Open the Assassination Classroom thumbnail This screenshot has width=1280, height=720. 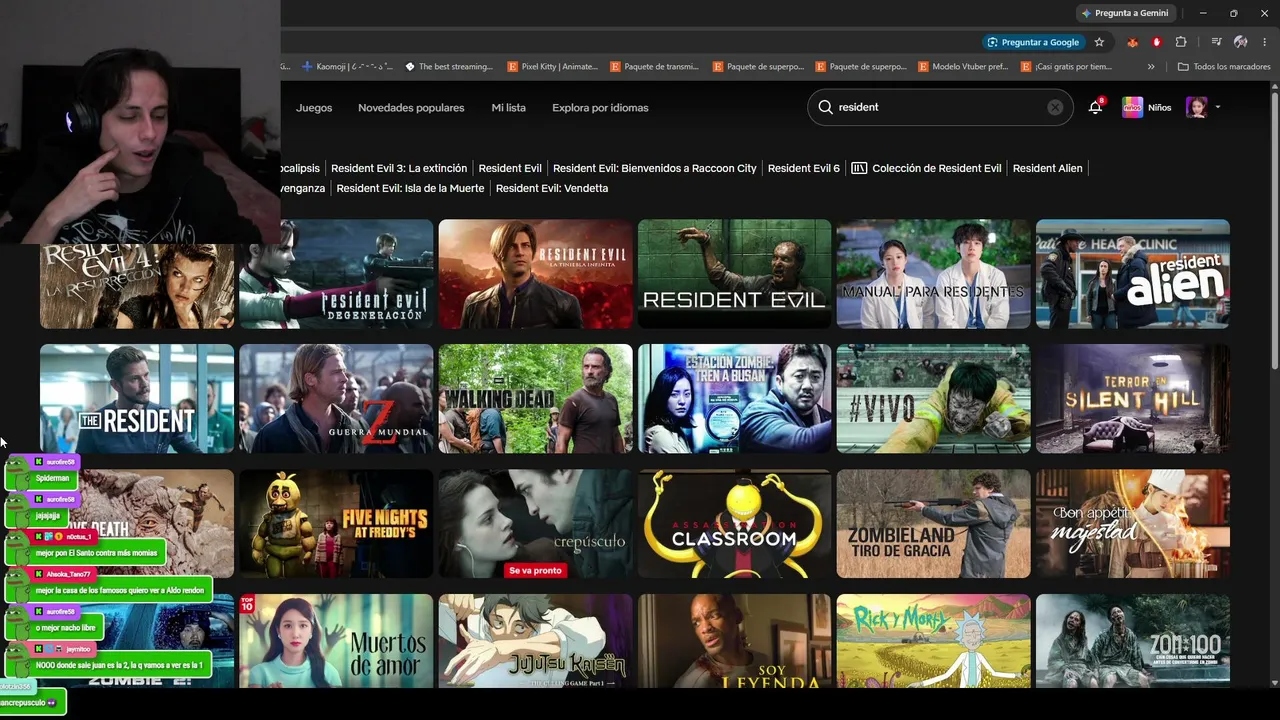point(734,524)
